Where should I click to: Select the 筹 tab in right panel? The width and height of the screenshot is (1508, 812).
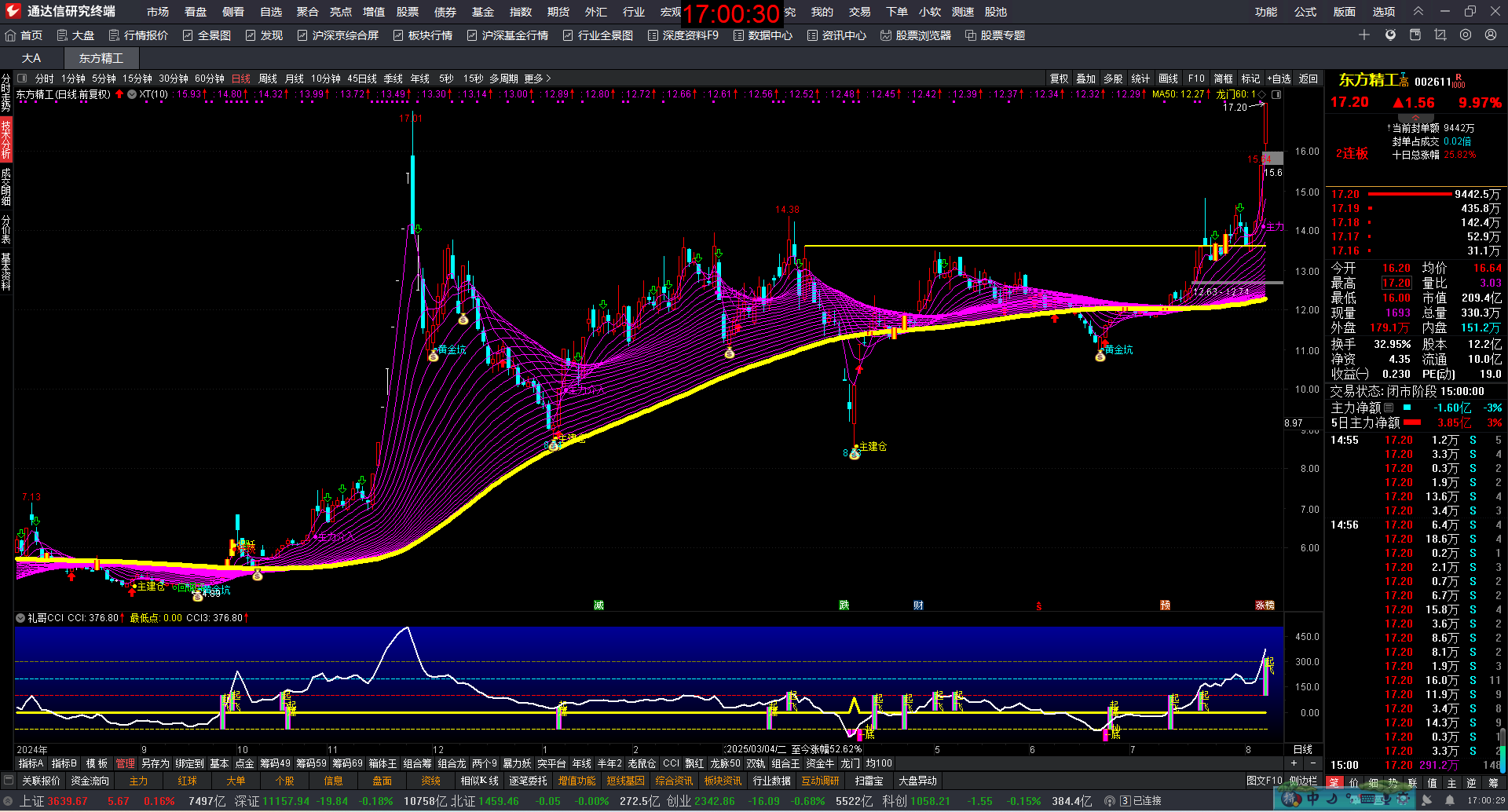pyautogui.click(x=1494, y=783)
